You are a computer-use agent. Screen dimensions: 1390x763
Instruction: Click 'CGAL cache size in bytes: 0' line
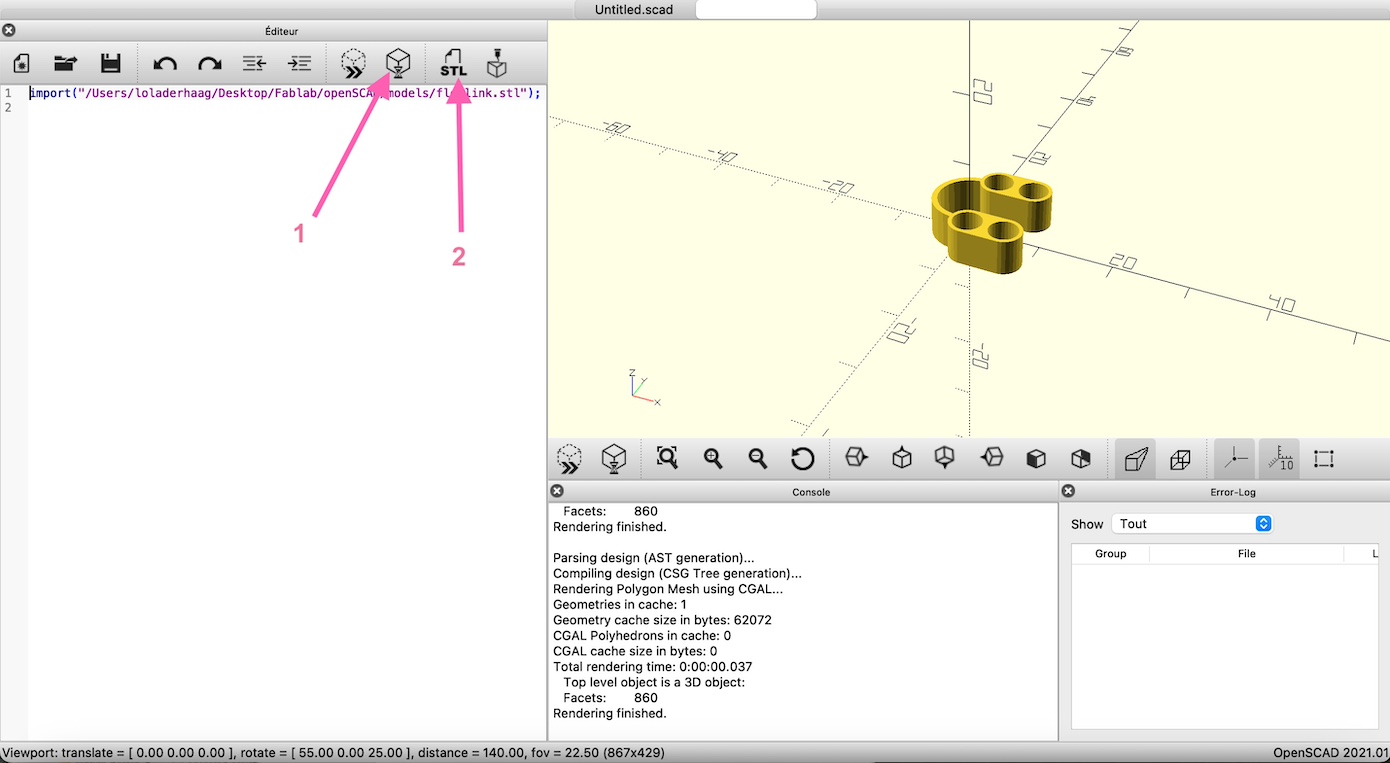pos(635,651)
